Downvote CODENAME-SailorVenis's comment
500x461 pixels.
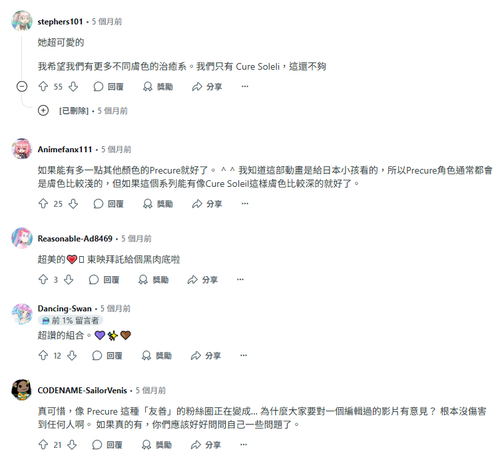72,445
